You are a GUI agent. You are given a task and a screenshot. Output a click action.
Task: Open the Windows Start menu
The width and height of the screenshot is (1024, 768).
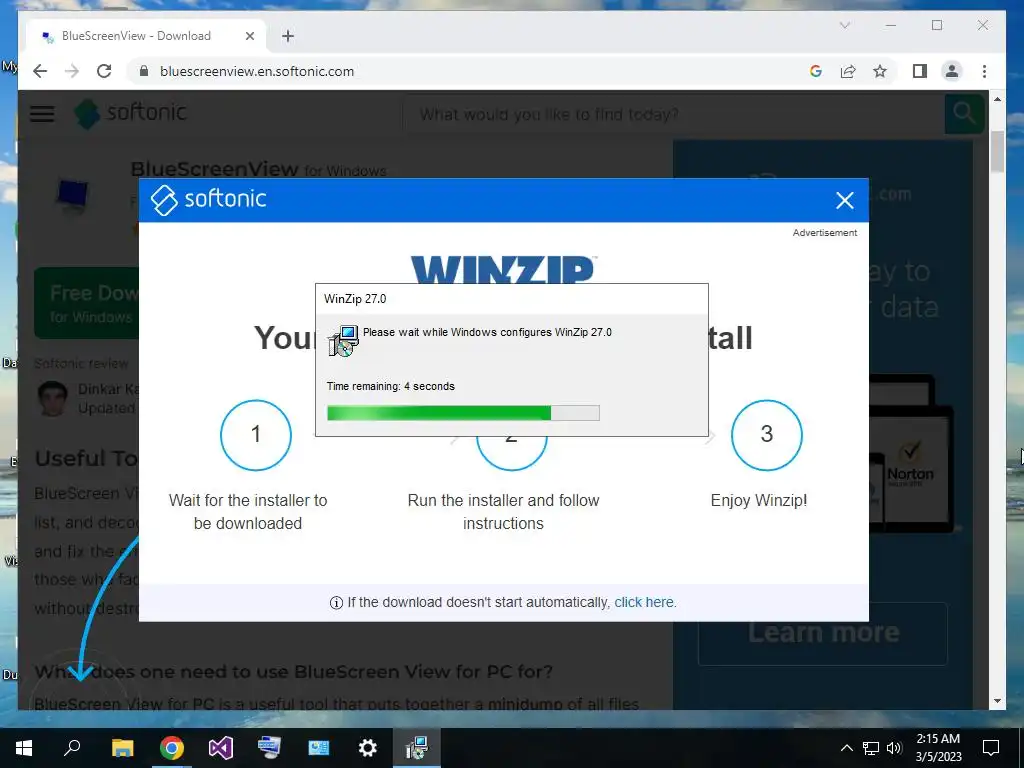[24, 748]
